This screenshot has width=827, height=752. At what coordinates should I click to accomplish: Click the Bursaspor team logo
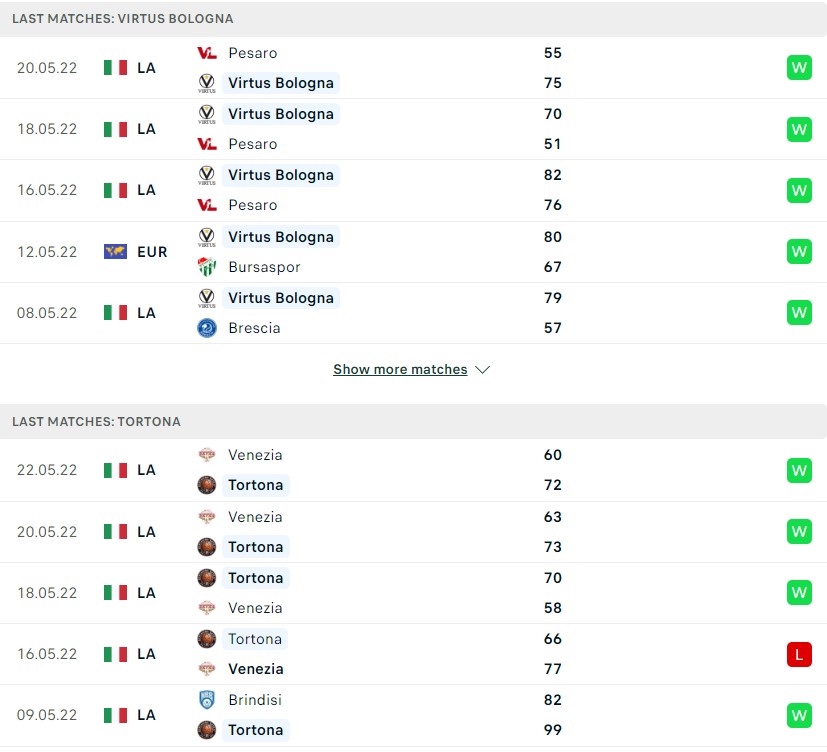(x=207, y=267)
